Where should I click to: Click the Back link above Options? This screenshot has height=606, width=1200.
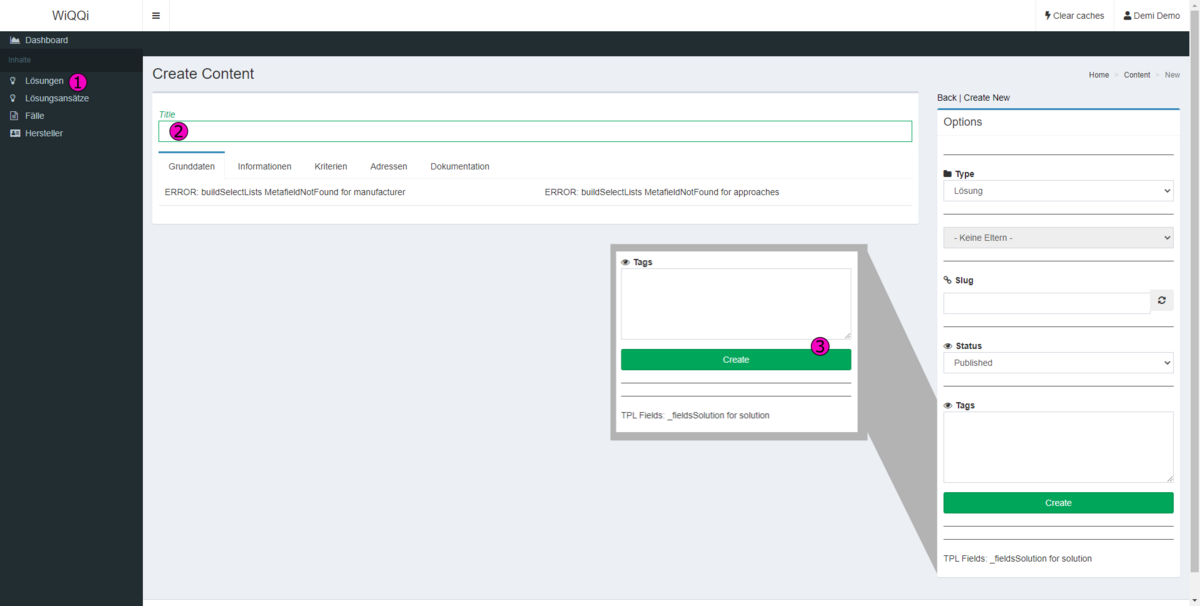pyautogui.click(x=946, y=97)
